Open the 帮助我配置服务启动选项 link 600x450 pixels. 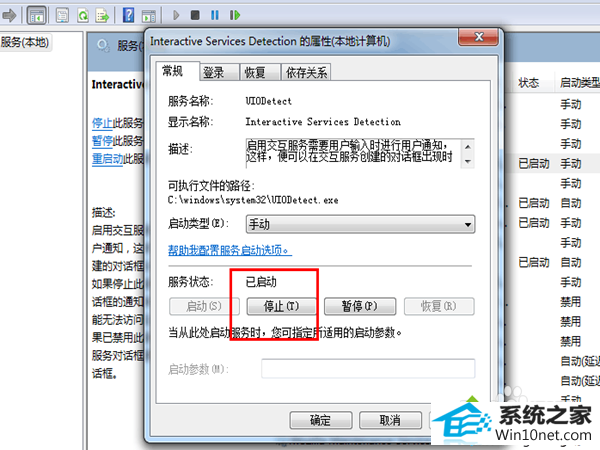click(230, 250)
